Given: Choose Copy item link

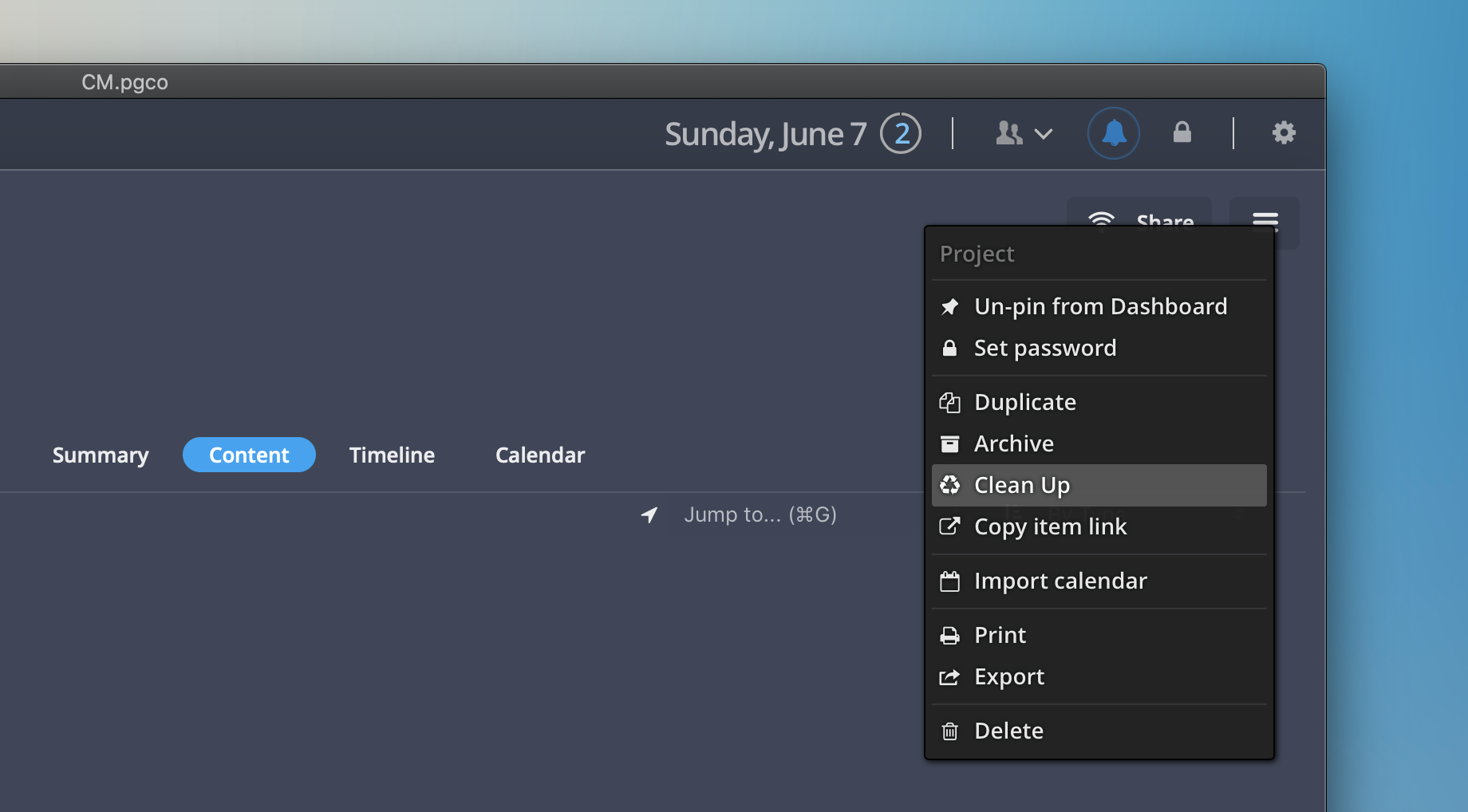Looking at the screenshot, I should point(1050,526).
